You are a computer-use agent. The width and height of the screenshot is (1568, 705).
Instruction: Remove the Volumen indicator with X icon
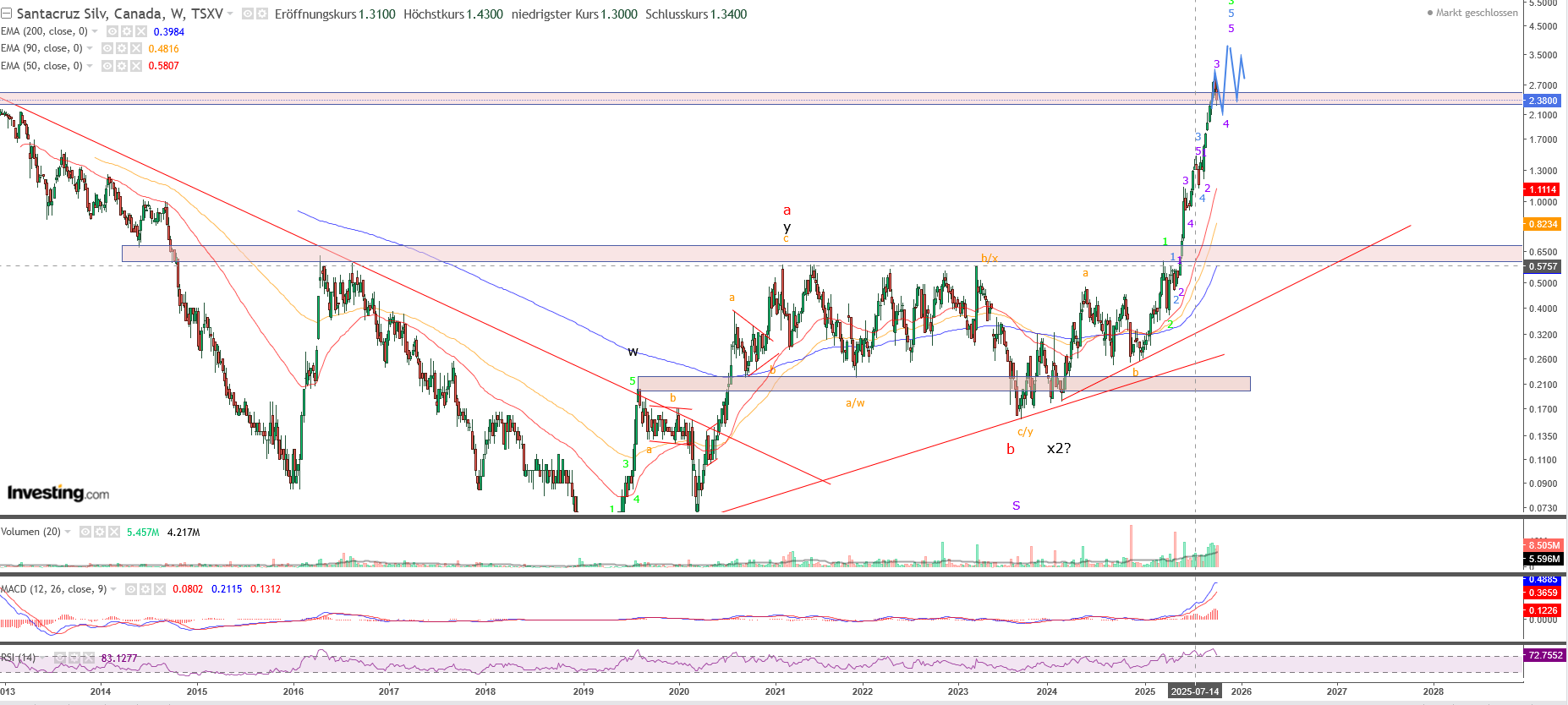tap(114, 532)
